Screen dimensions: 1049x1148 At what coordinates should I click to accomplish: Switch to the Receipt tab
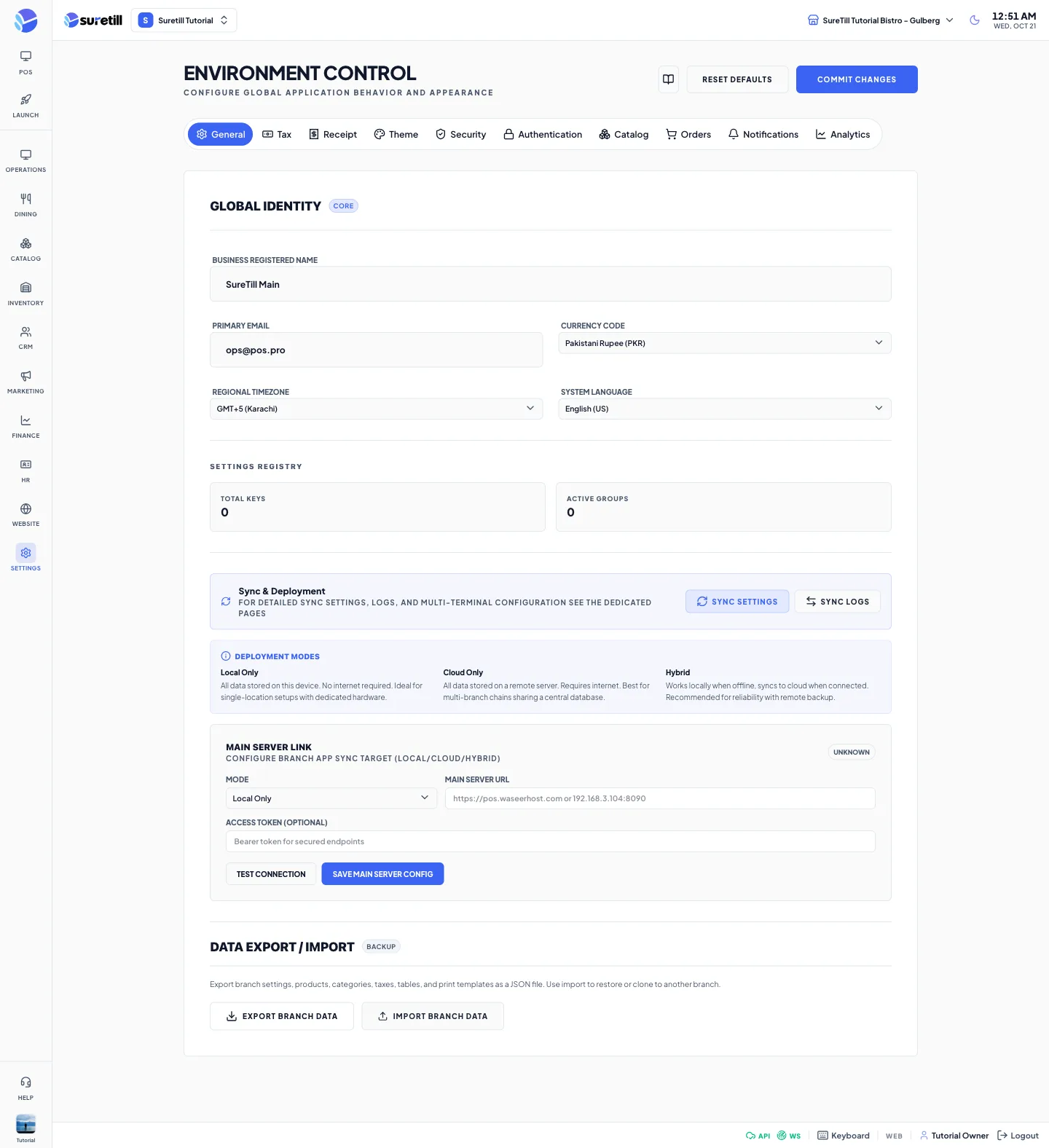pyautogui.click(x=333, y=134)
